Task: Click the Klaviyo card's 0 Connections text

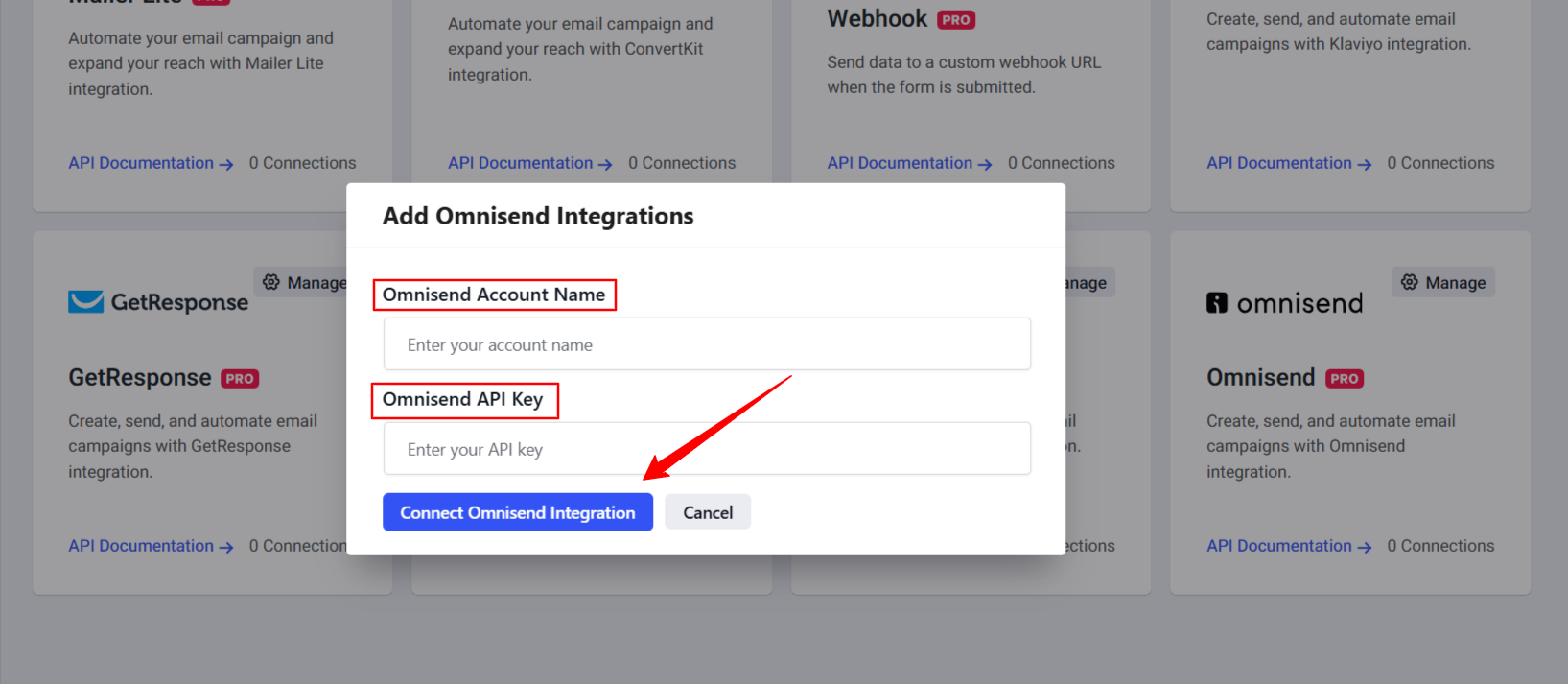Action: coord(1440,163)
